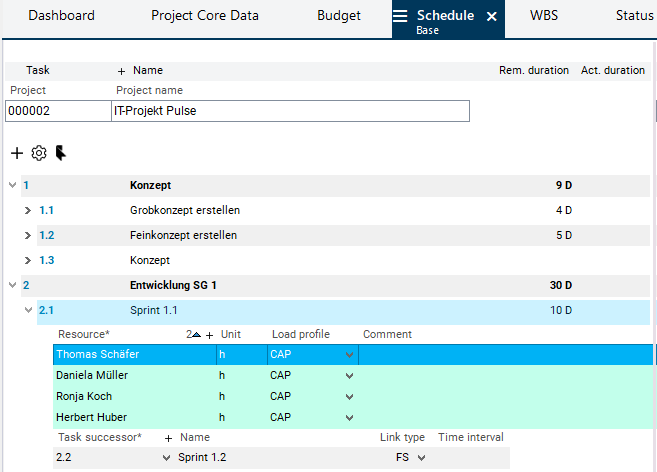Expand task 1.1 Grobkonzept erstellen
The image size is (657, 472).
pyautogui.click(x=28, y=211)
